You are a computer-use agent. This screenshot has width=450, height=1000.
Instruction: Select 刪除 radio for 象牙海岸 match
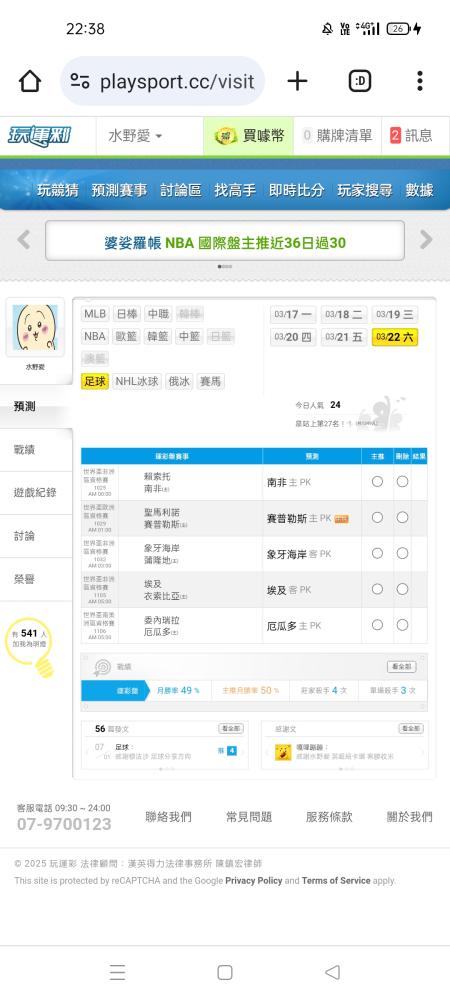pyautogui.click(x=402, y=554)
